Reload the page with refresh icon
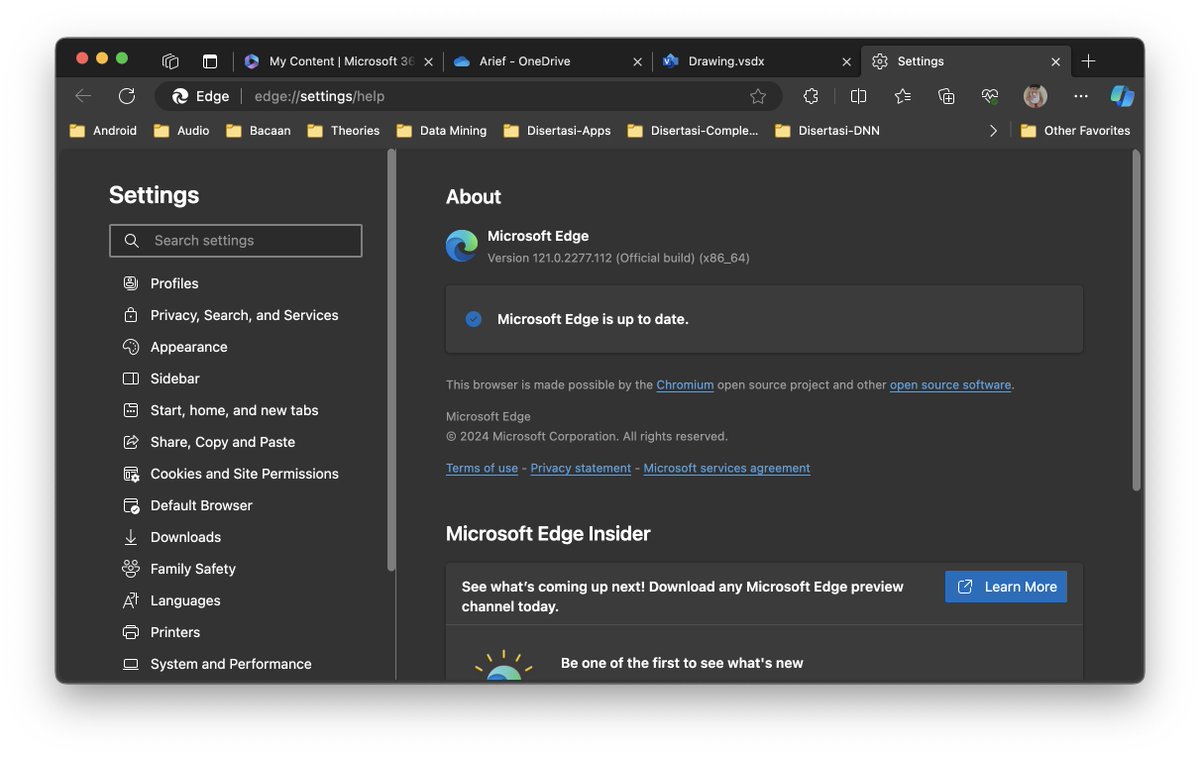This screenshot has height=757, width=1200. click(x=127, y=96)
